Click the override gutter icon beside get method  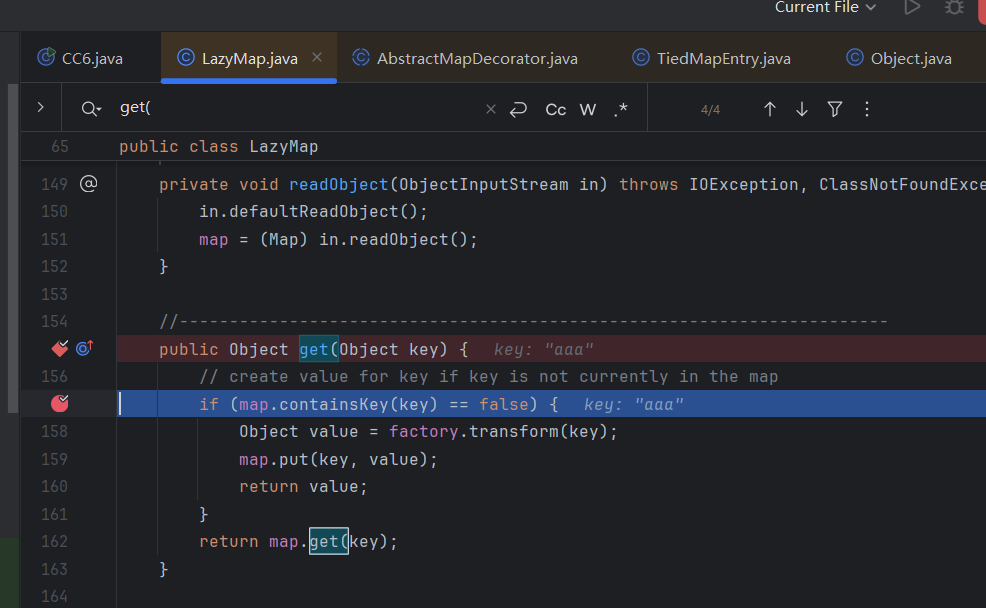click(85, 348)
